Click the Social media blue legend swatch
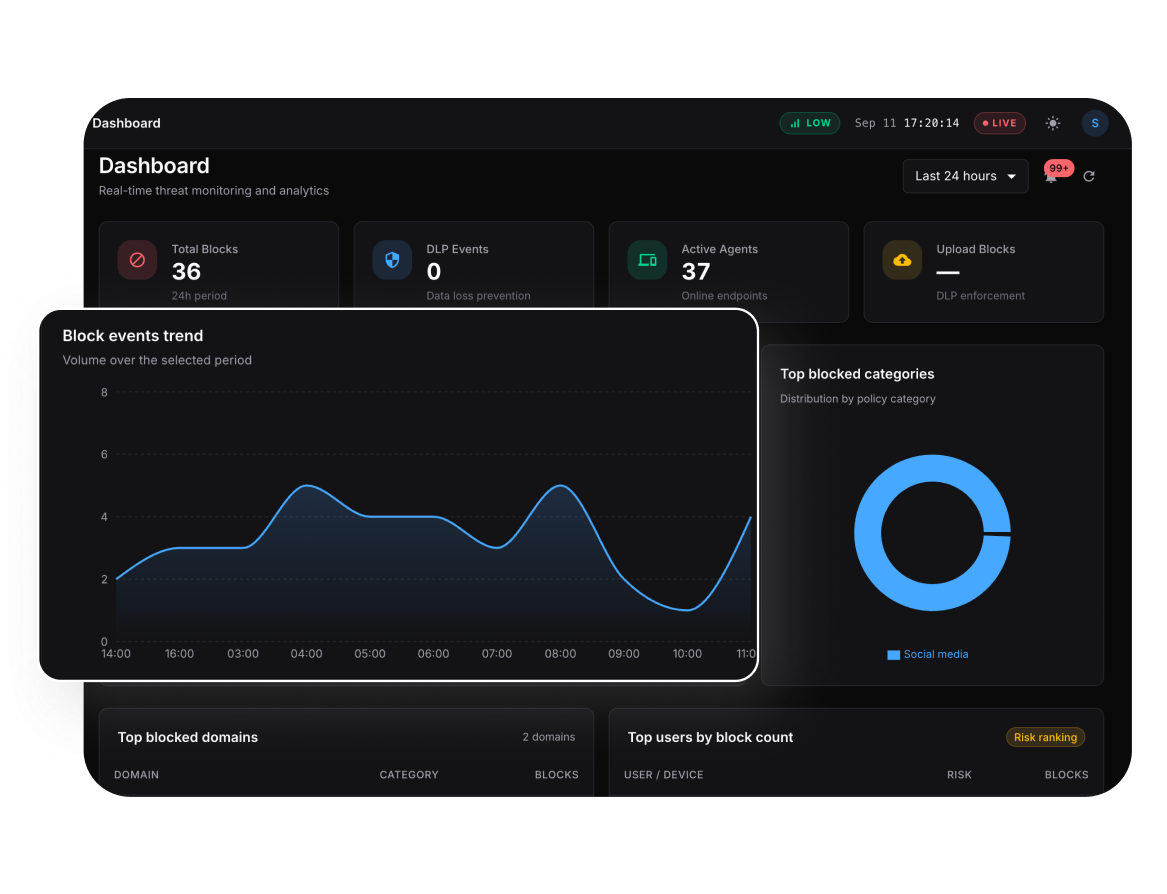 coord(893,655)
